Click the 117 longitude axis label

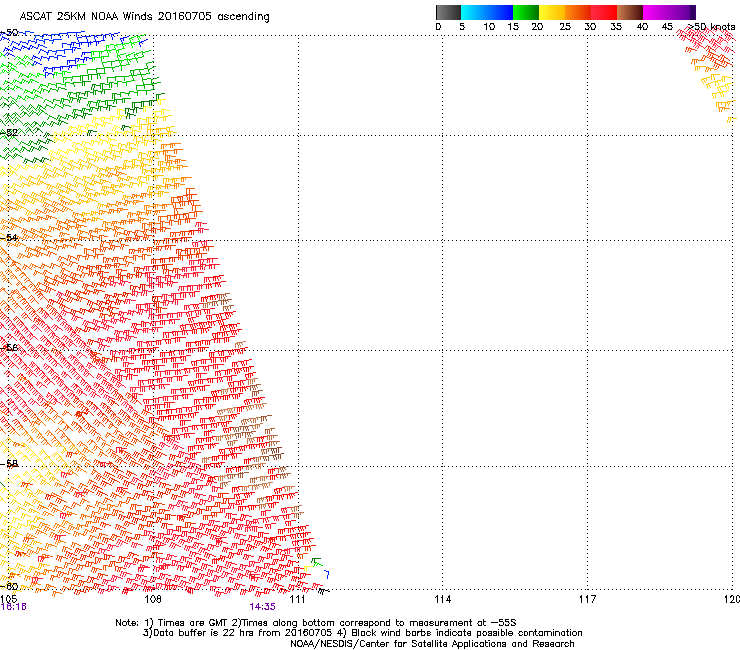click(x=587, y=599)
